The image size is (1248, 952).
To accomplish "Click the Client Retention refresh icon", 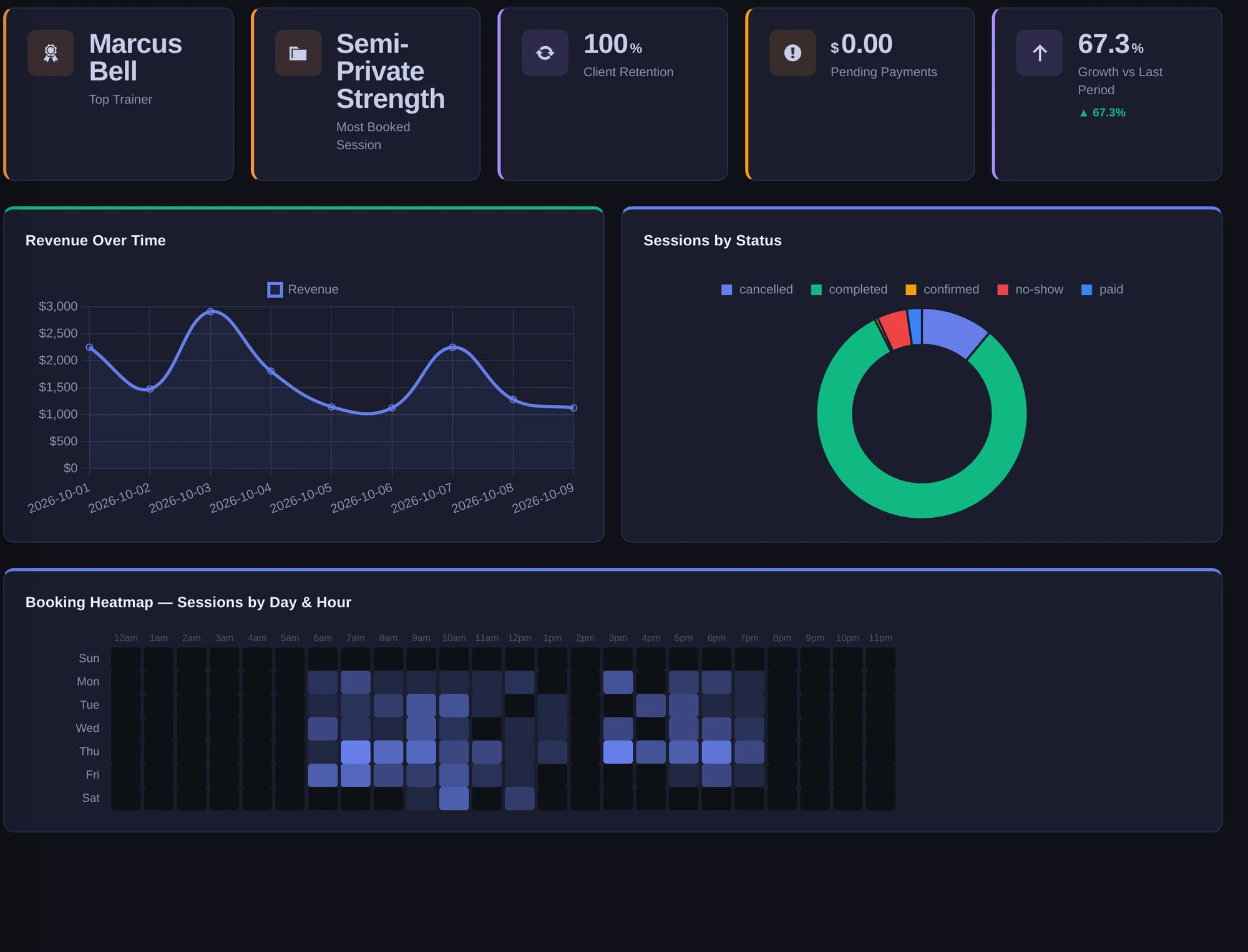I will coord(545,53).
